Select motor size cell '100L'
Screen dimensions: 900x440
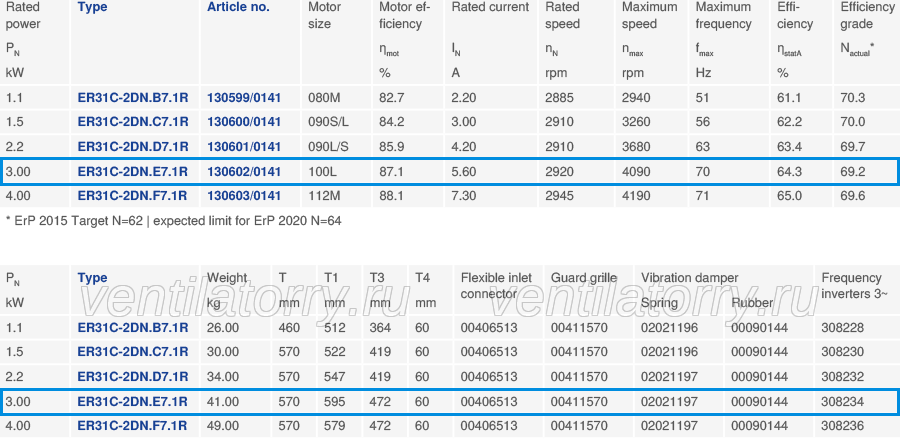(x=321, y=171)
